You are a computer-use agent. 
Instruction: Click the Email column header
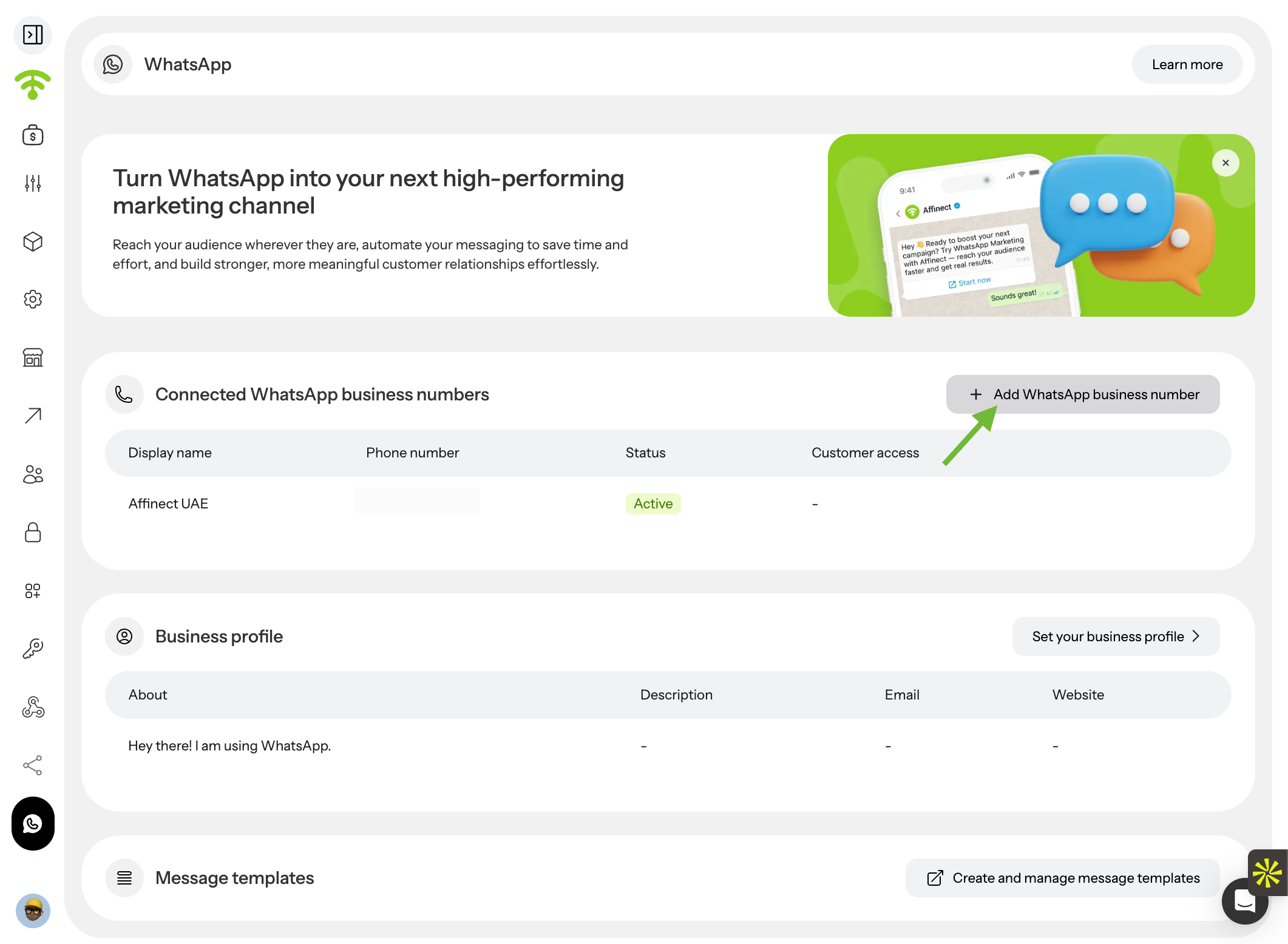pyautogui.click(x=902, y=695)
